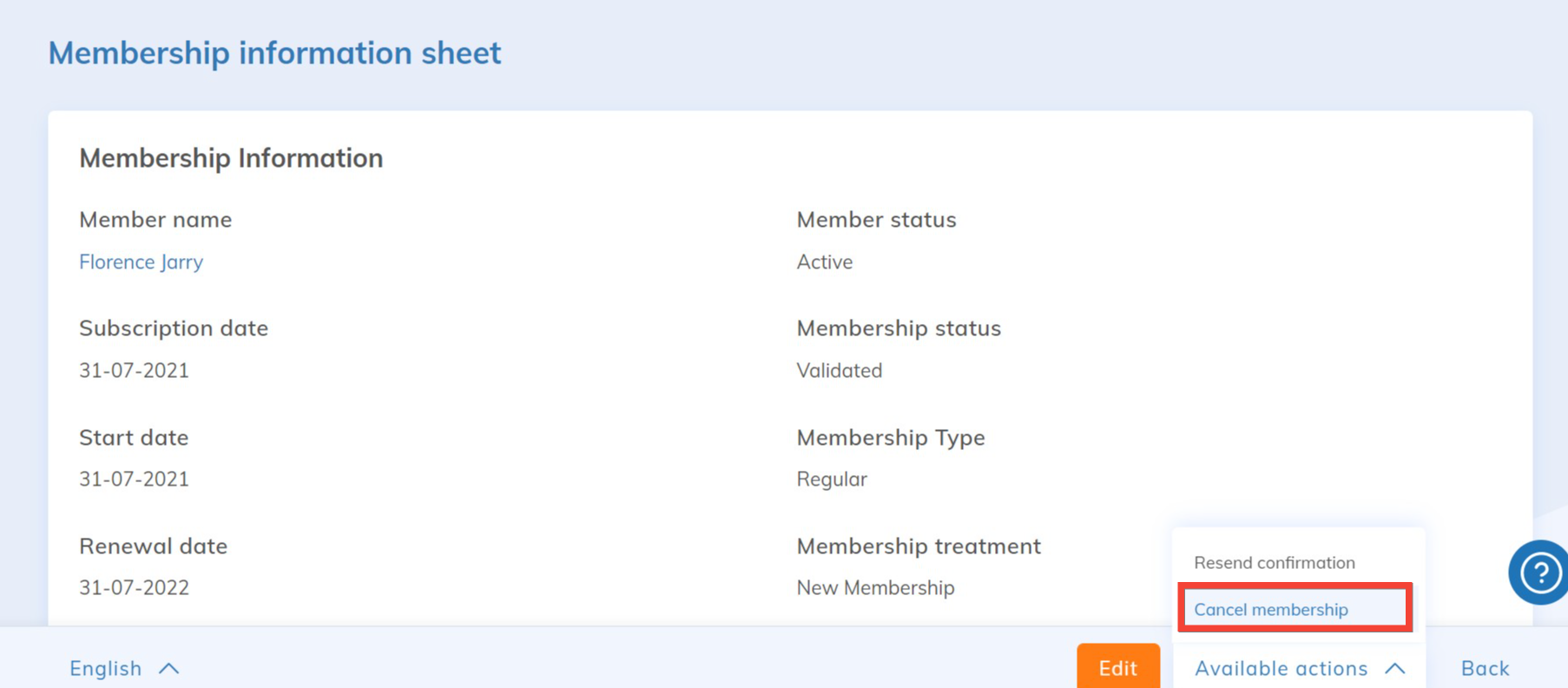Click the Validated membership status value
This screenshot has height=688, width=1568.
(x=839, y=370)
